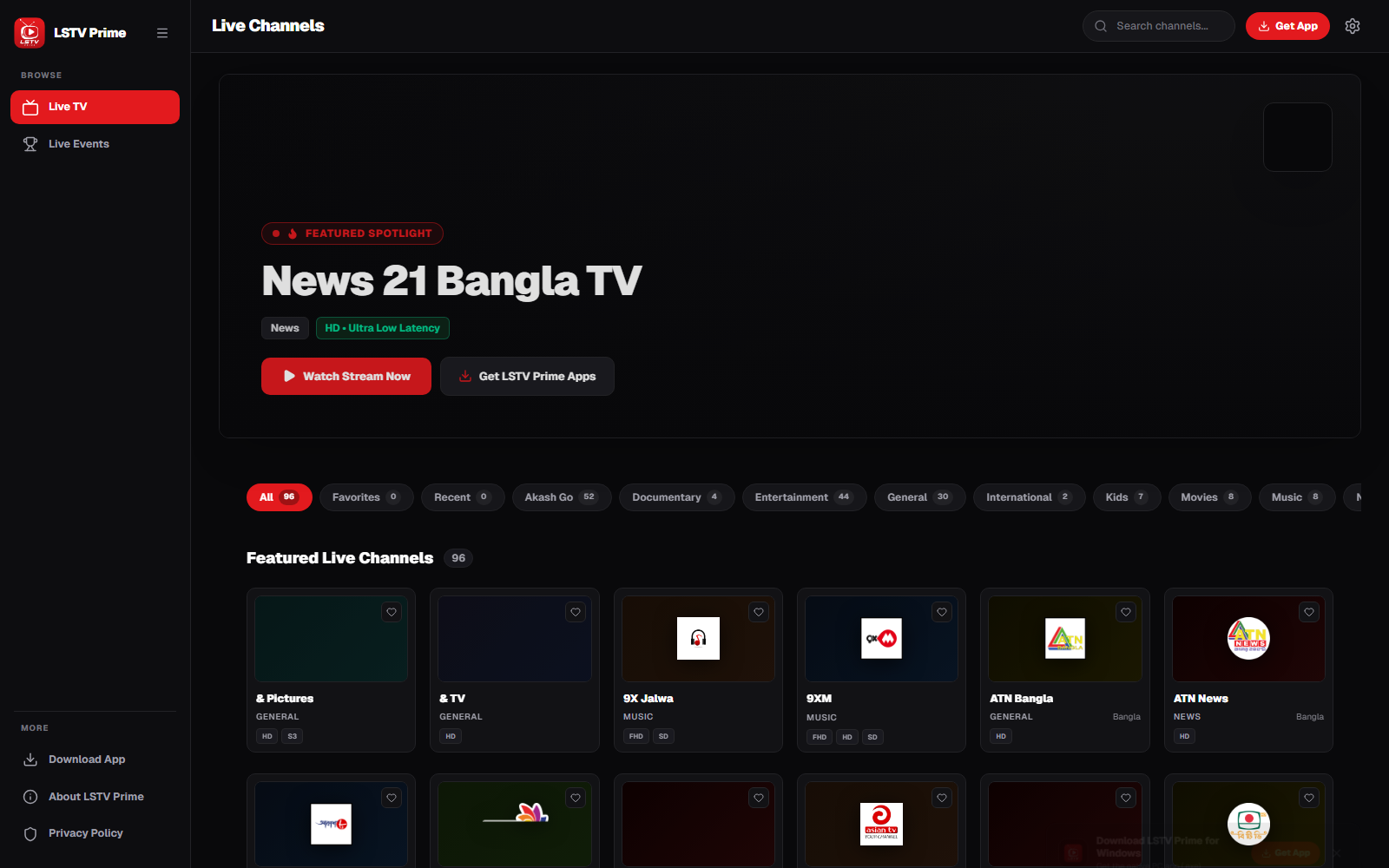This screenshot has width=1389, height=868.
Task: Select the Music filter tab
Action: tap(1297, 497)
